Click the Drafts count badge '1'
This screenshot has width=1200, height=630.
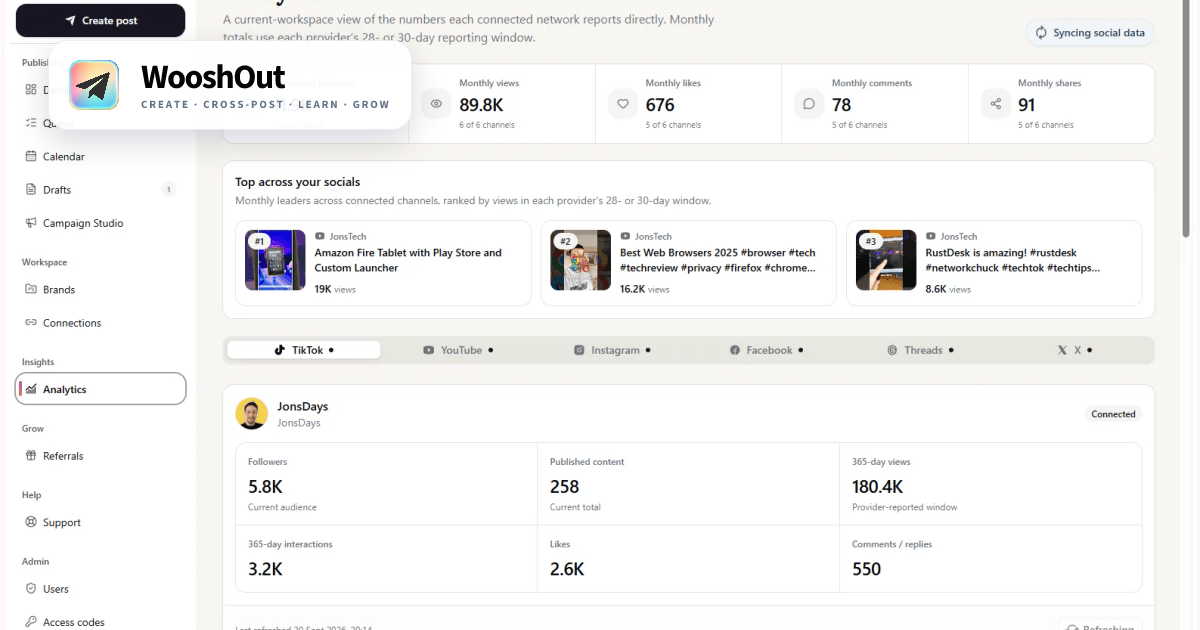(x=168, y=190)
